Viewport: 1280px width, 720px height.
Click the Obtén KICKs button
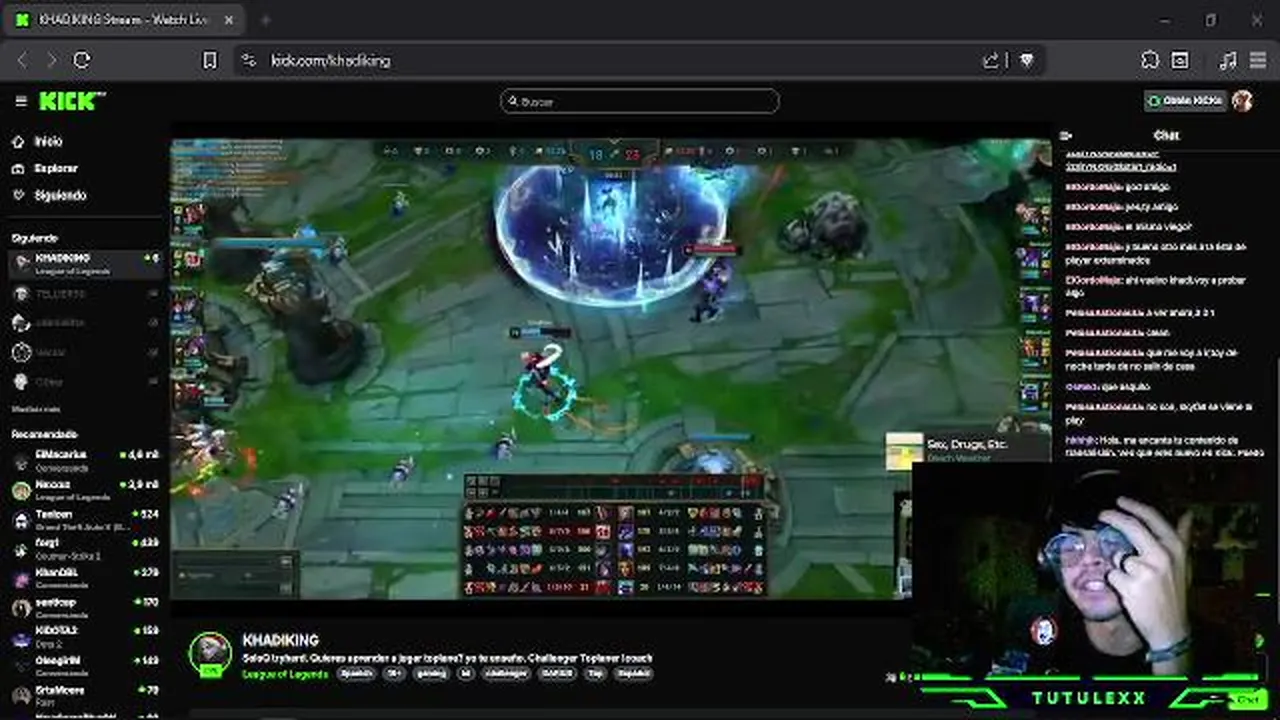click(1186, 101)
